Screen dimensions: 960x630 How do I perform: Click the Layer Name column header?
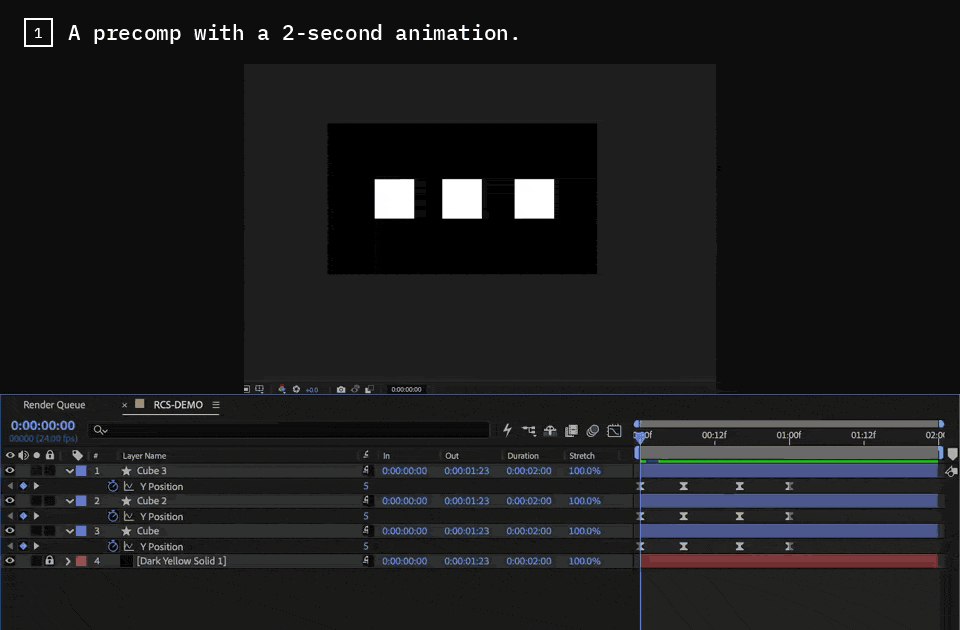[x=144, y=456]
